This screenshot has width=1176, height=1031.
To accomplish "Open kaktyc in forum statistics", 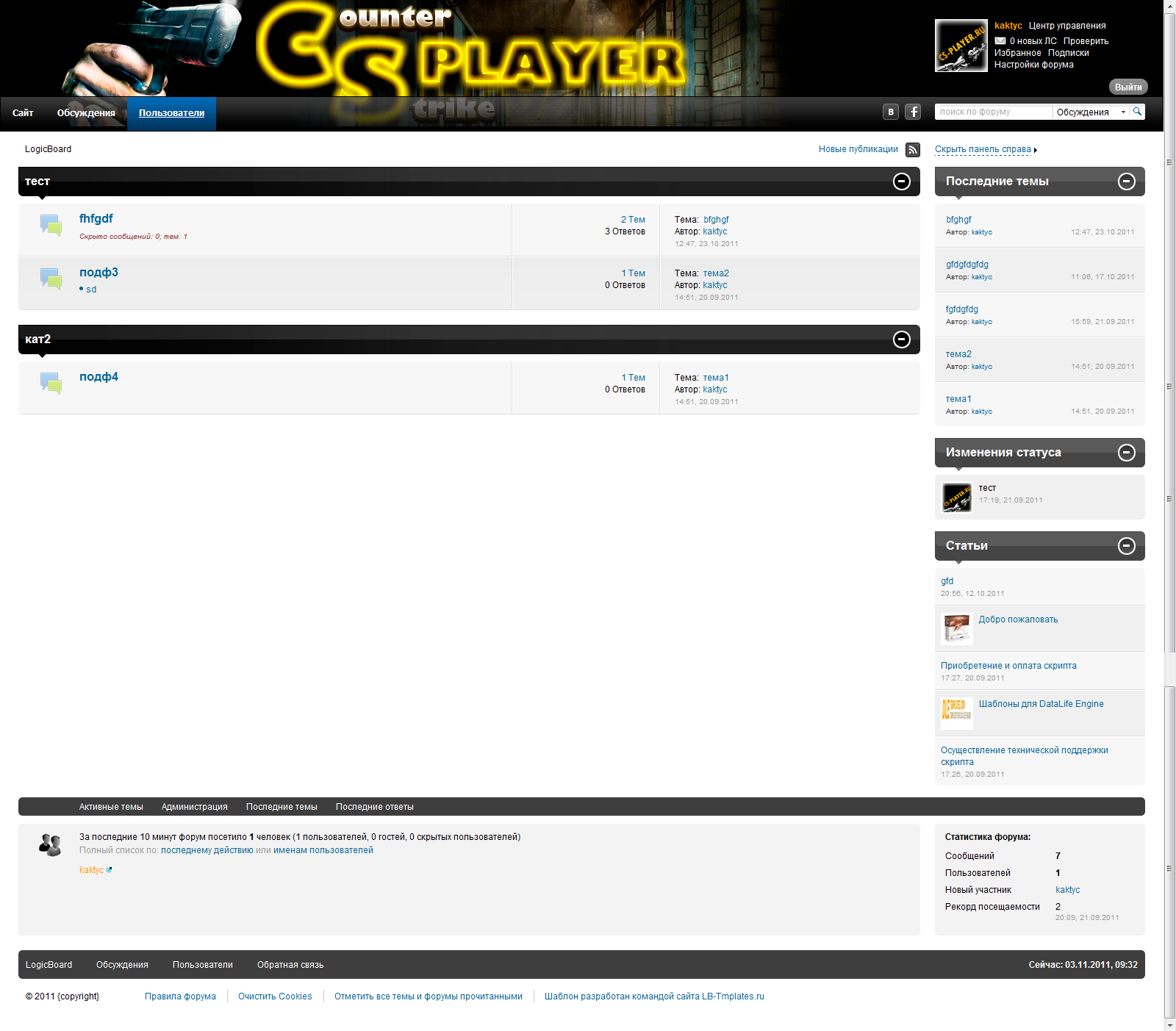I will click(1067, 890).
